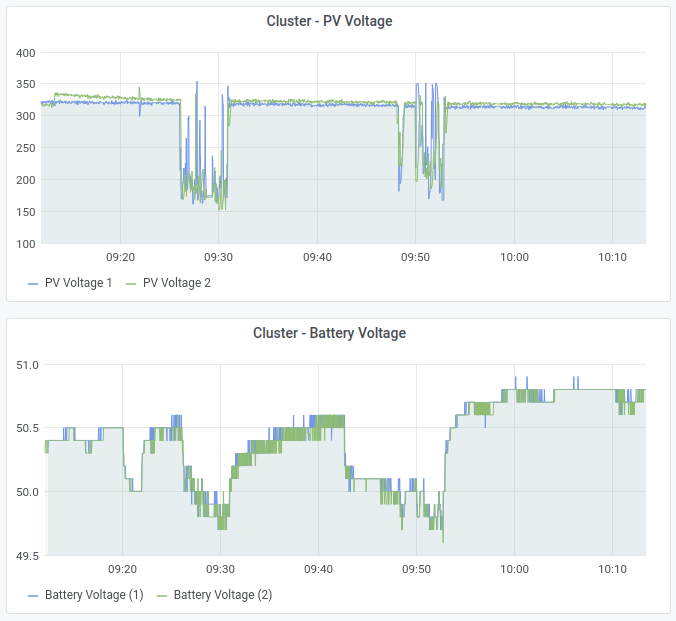Toggle the Battery Voltage (2) legend series
This screenshot has height=621, width=676.
point(223,595)
